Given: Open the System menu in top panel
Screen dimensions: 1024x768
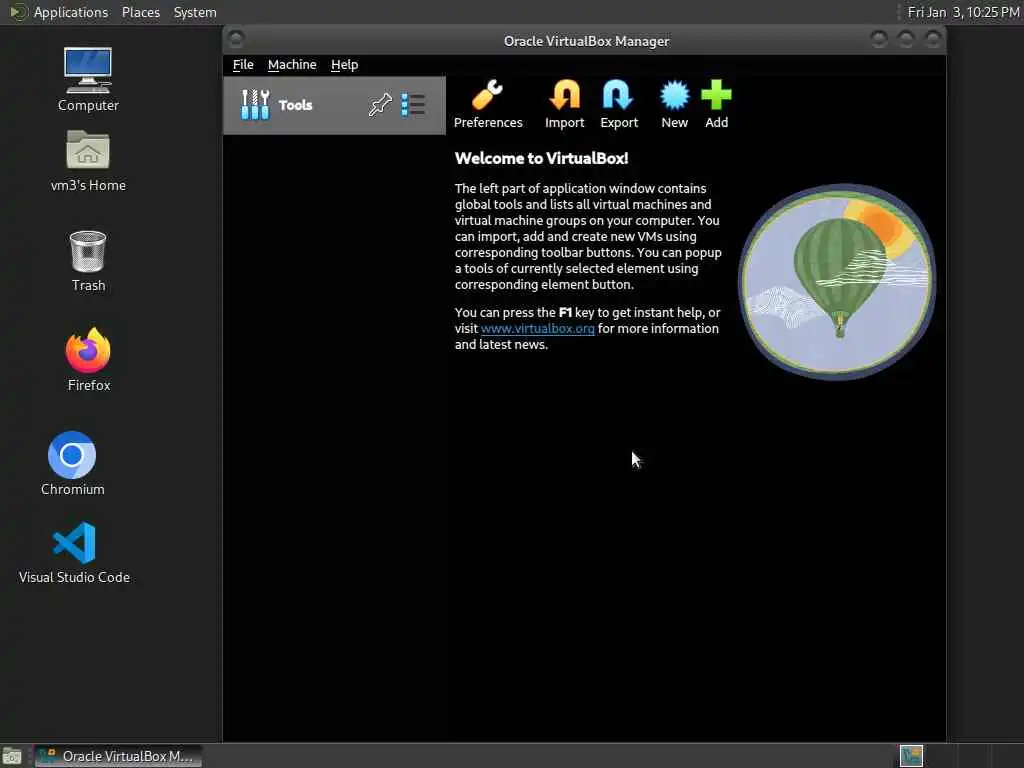Looking at the screenshot, I should coord(195,12).
